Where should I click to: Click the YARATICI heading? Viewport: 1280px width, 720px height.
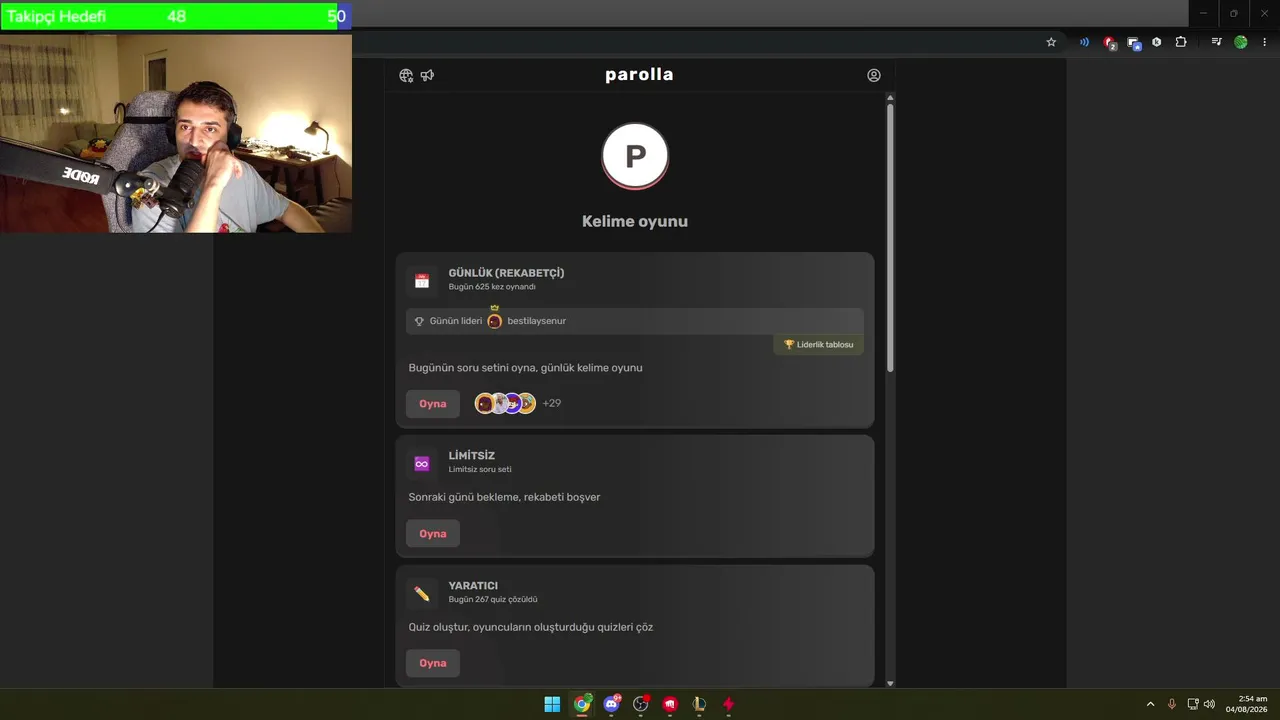473,586
